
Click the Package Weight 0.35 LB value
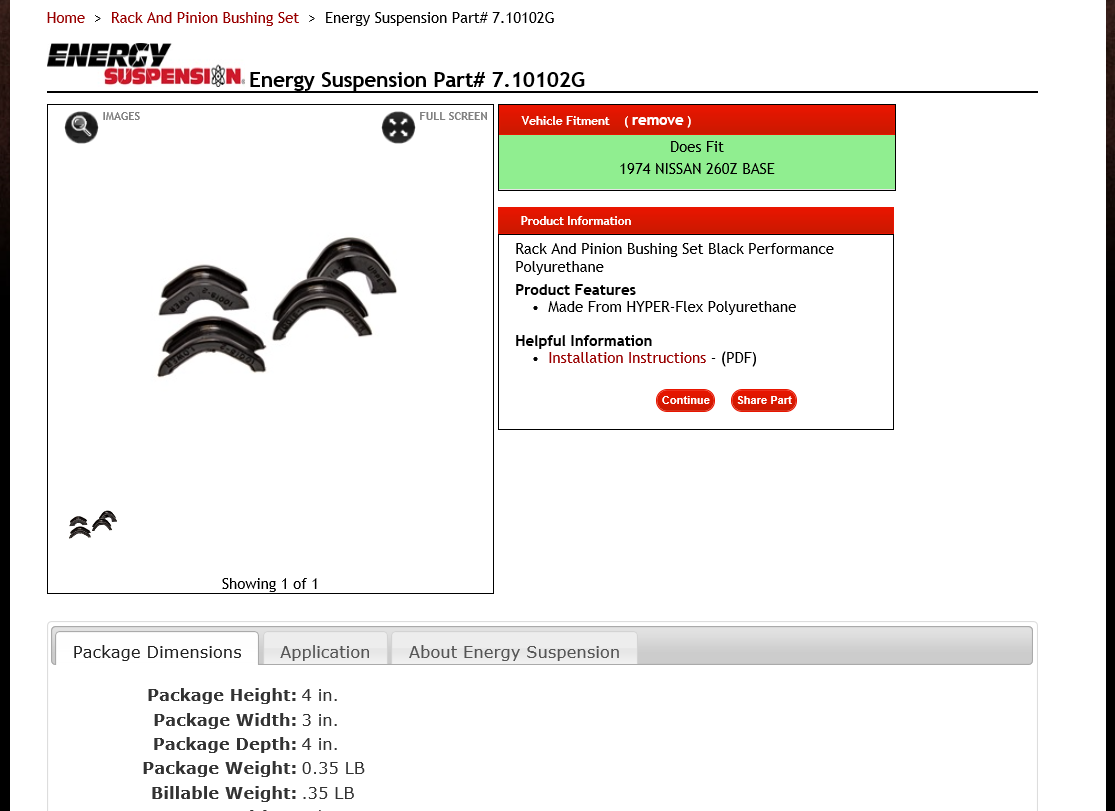click(x=333, y=768)
